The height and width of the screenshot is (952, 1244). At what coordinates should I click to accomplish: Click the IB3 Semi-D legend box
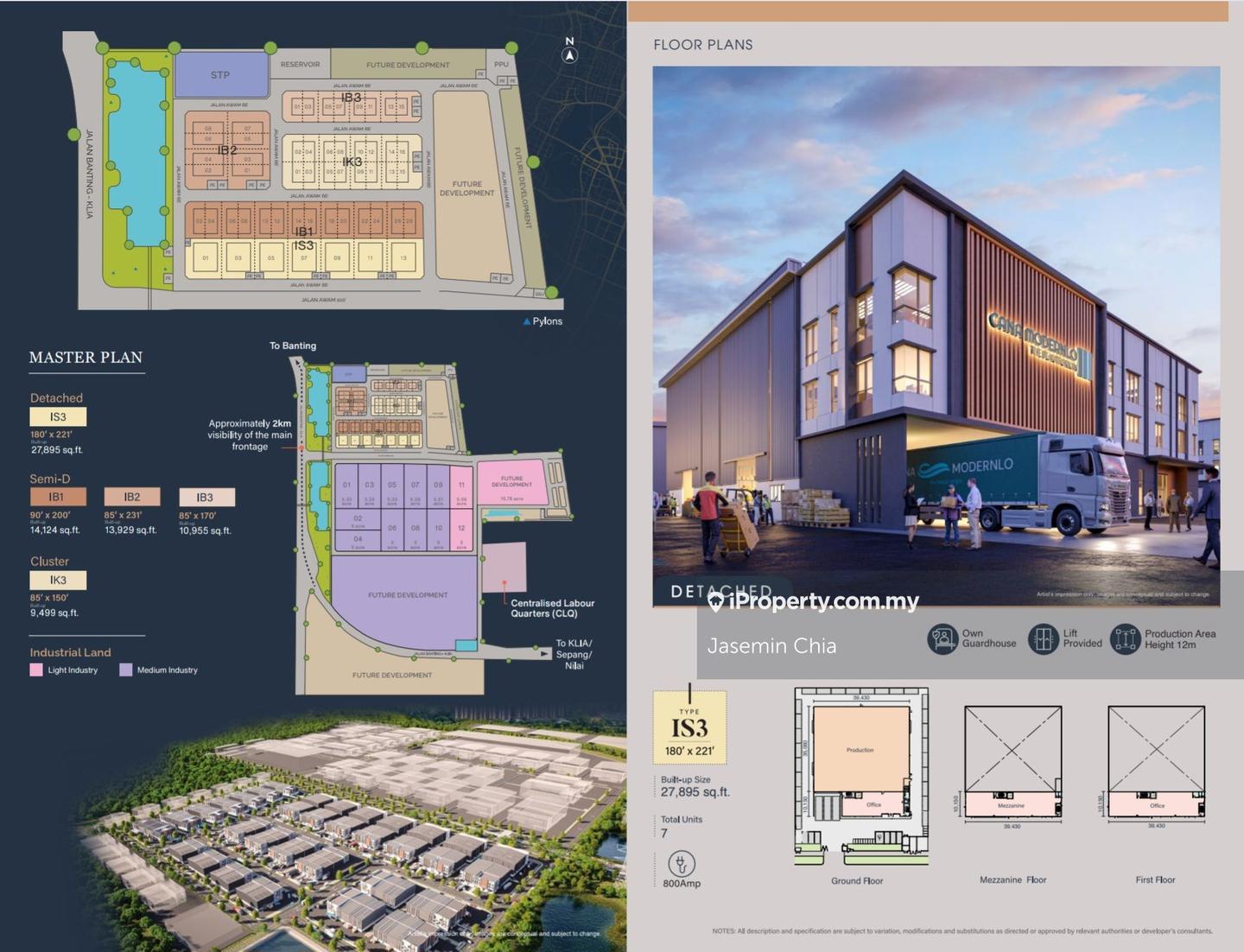tap(206, 498)
